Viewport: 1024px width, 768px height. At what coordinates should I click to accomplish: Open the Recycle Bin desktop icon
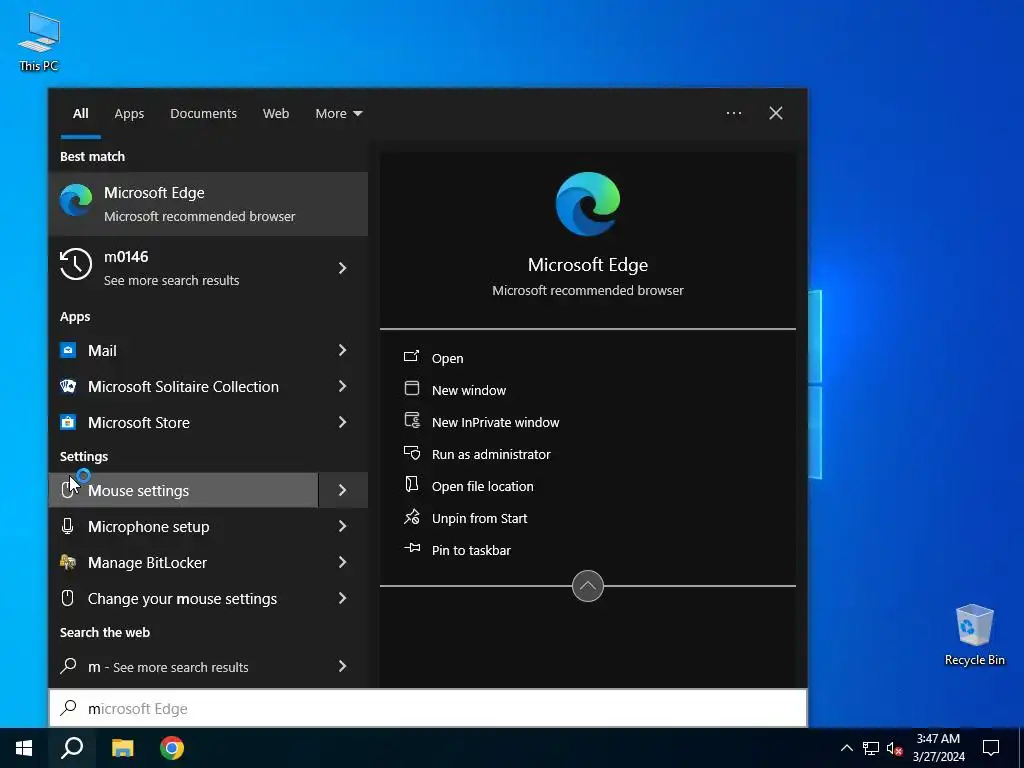tap(974, 635)
